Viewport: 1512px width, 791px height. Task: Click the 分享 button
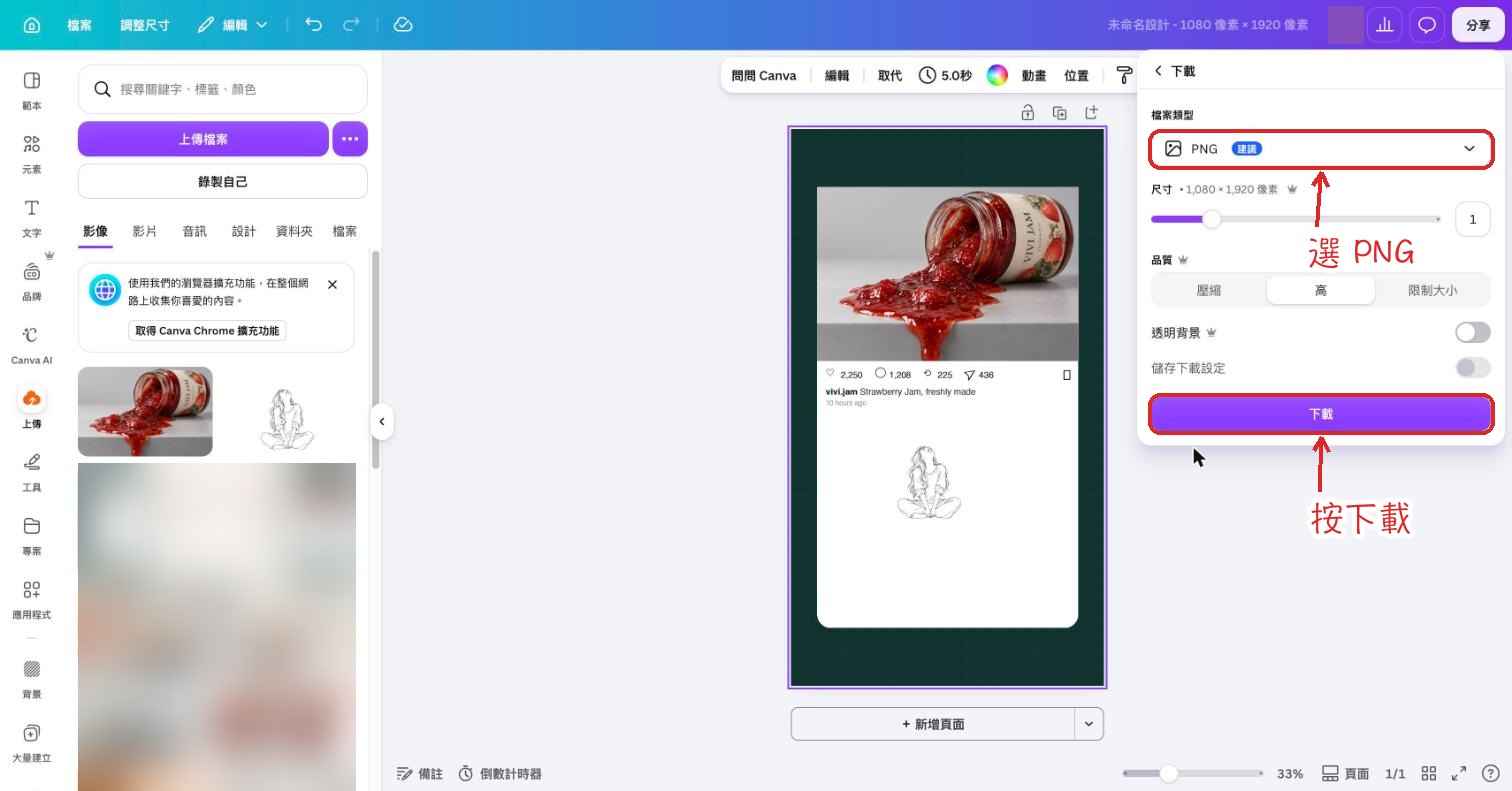1478,25
